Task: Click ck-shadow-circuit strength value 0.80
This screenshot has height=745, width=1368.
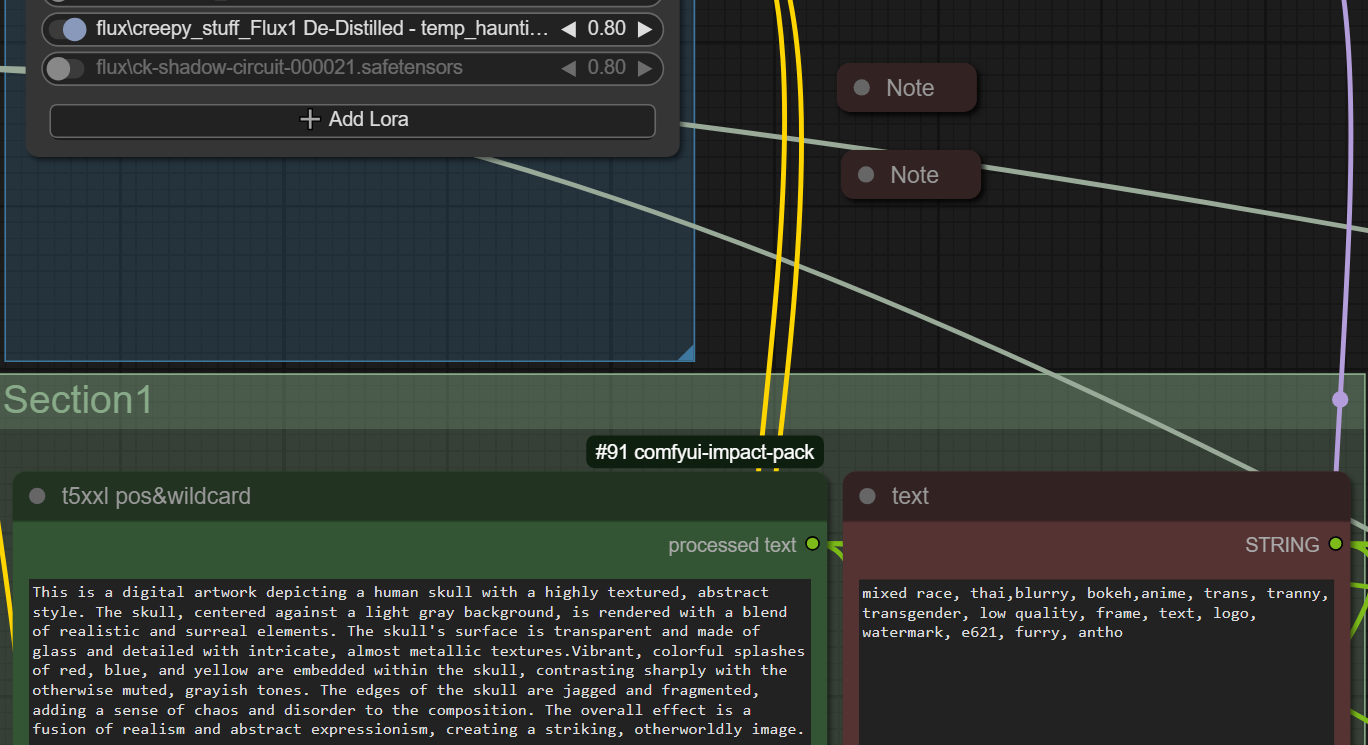Action: coord(607,68)
